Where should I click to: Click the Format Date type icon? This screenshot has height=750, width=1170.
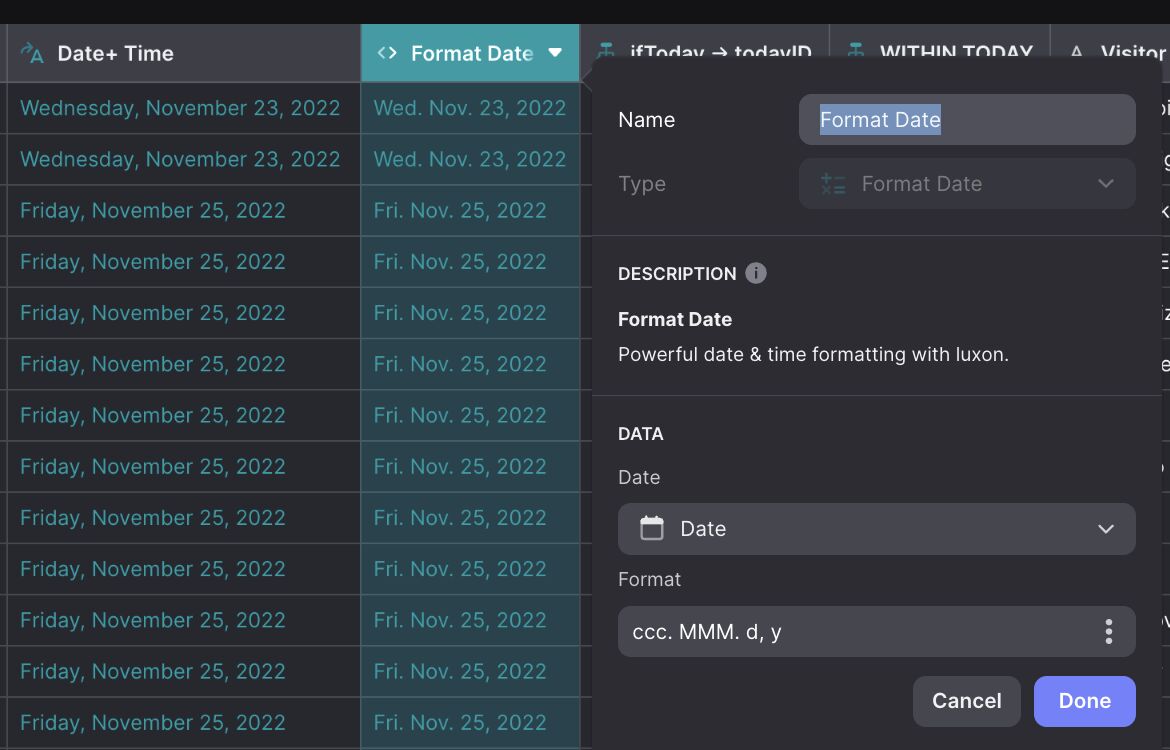click(833, 184)
